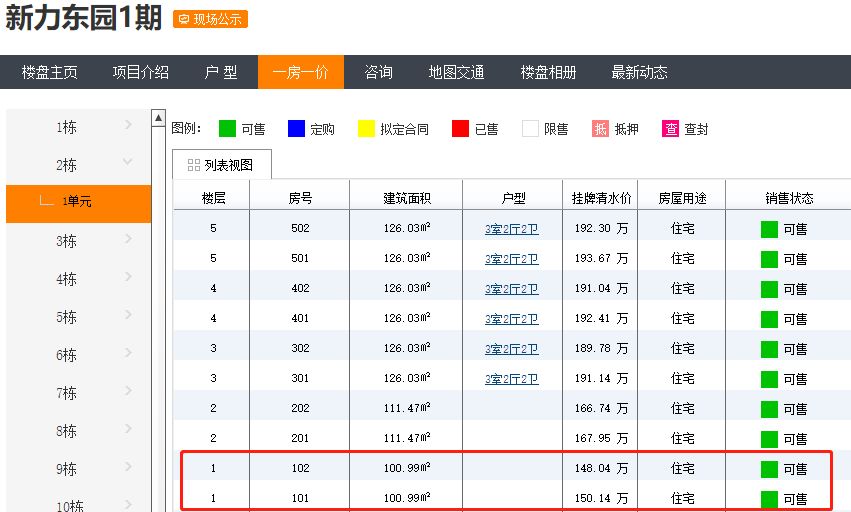This screenshot has width=851, height=512.
Task: Open 3室2厅2卫 link for room 401
Action: click(x=511, y=319)
